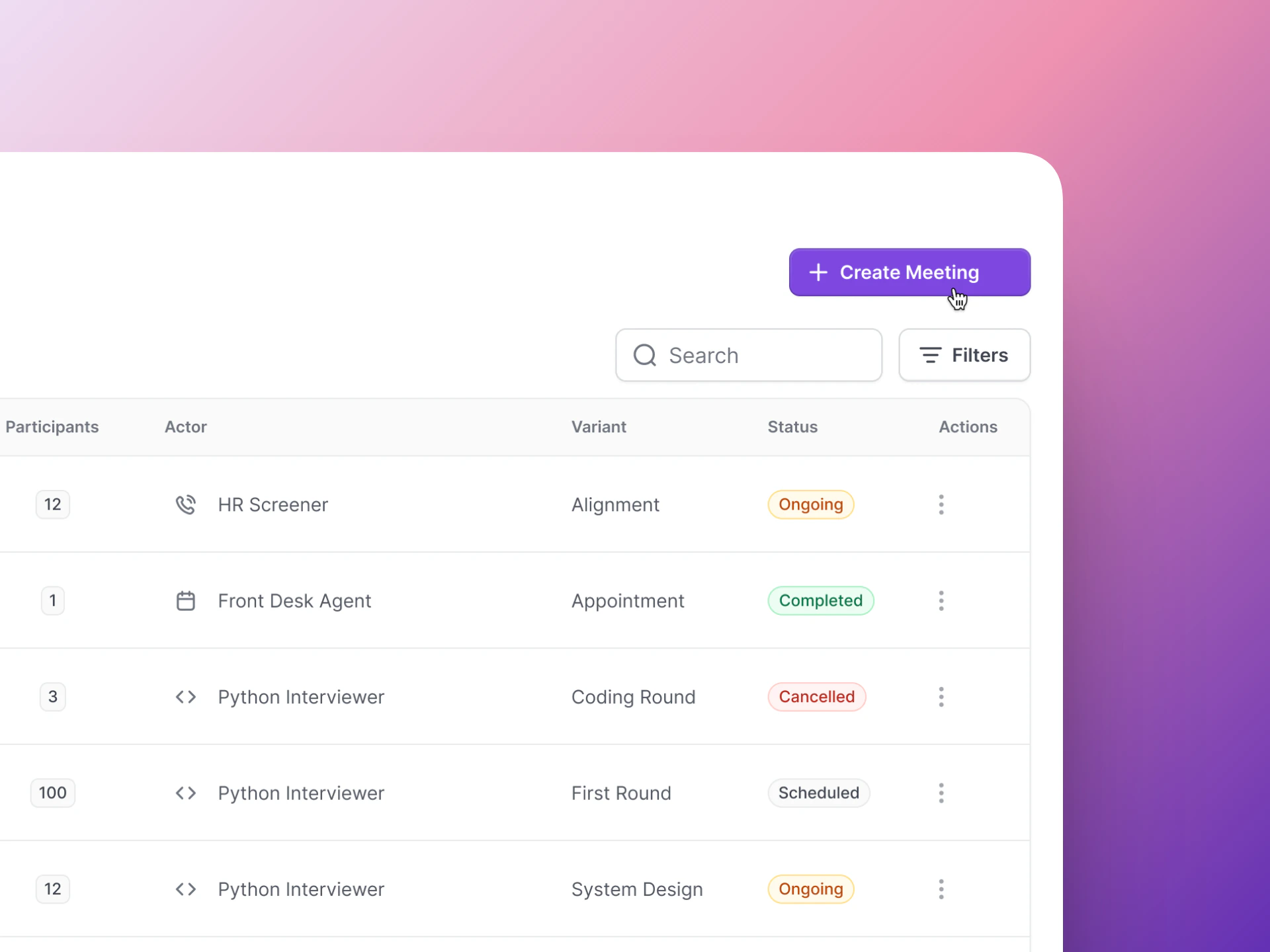Screen dimensions: 1270x952
Task: Open actions menu for HR Screener row
Action: pos(941,504)
